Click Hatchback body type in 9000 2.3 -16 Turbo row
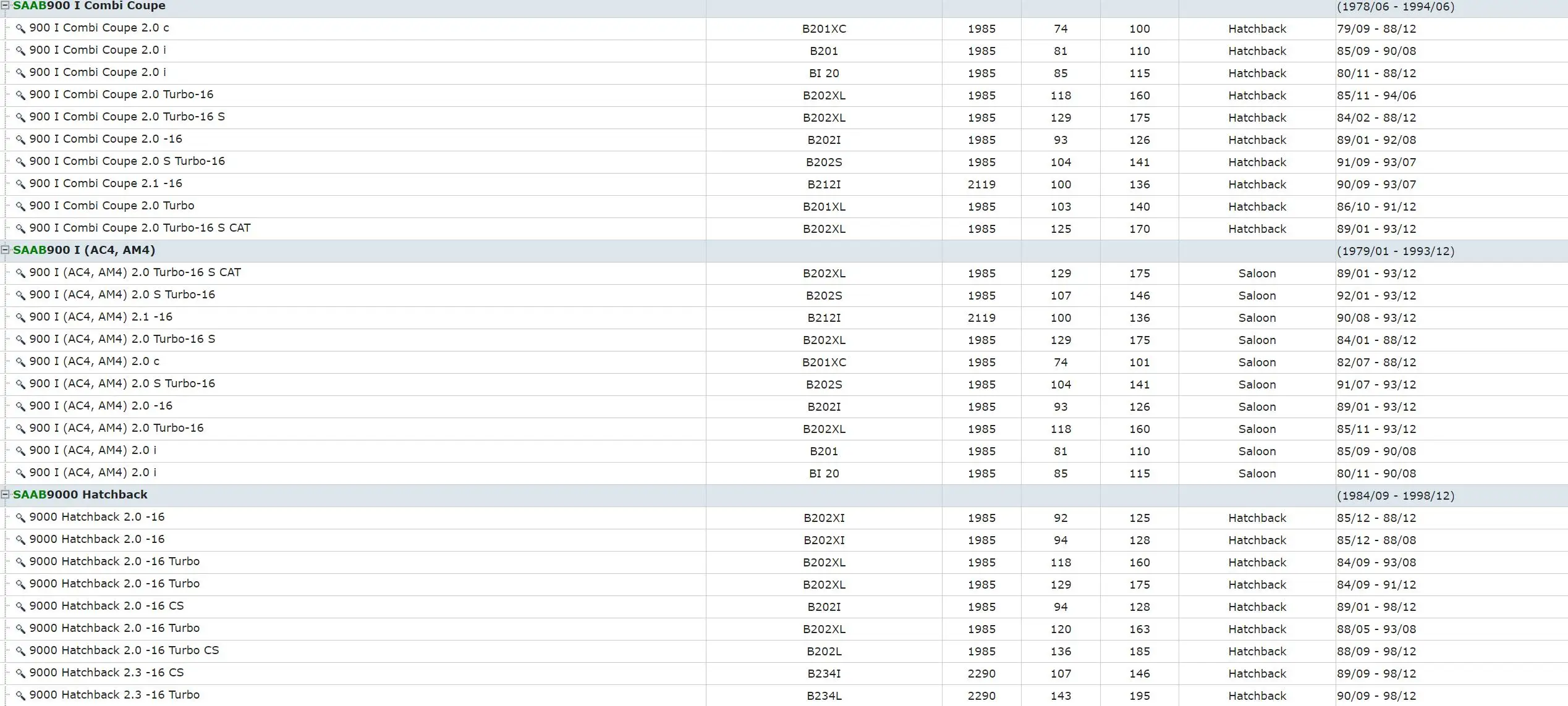1568x706 pixels. point(1257,696)
